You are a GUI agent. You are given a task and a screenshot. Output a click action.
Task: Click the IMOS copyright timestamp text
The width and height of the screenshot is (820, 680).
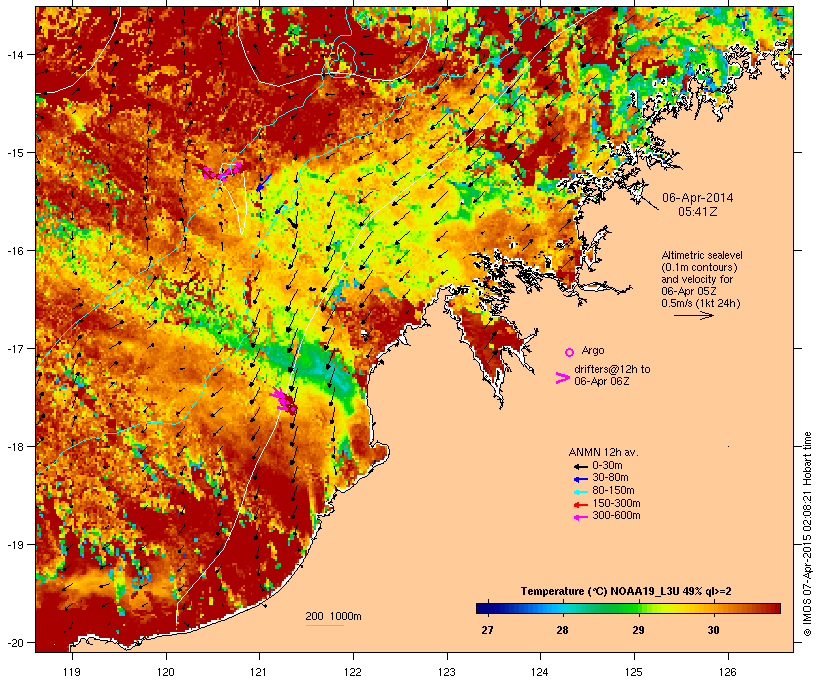pos(807,534)
